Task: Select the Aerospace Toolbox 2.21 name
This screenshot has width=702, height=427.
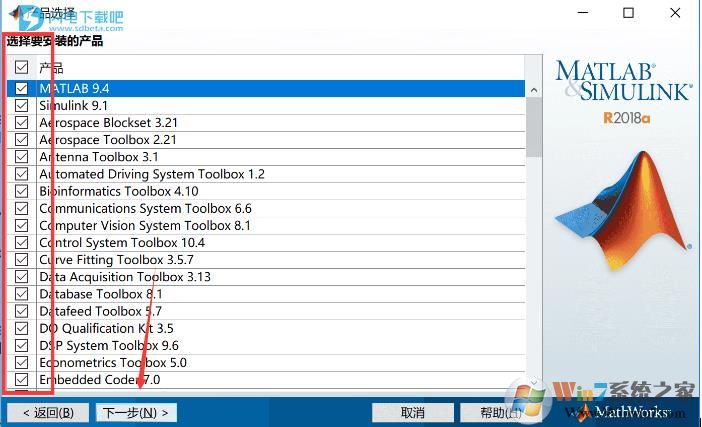Action: tap(108, 140)
